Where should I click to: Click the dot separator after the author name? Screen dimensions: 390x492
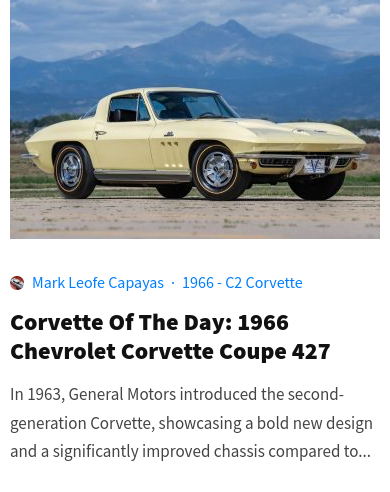click(x=173, y=283)
